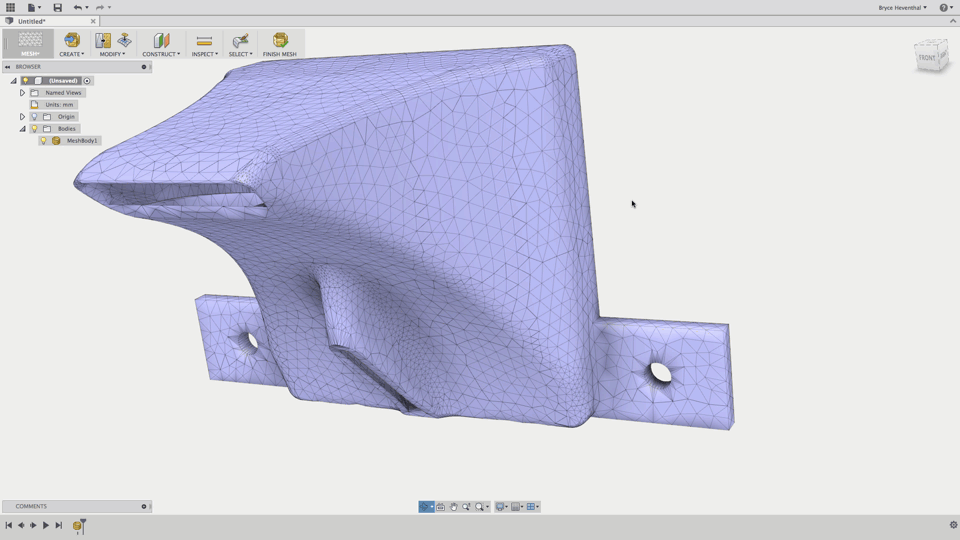Screen dimensions: 960x540
Task: Hide the Origin folder via lightbulb
Action: click(x=34, y=117)
